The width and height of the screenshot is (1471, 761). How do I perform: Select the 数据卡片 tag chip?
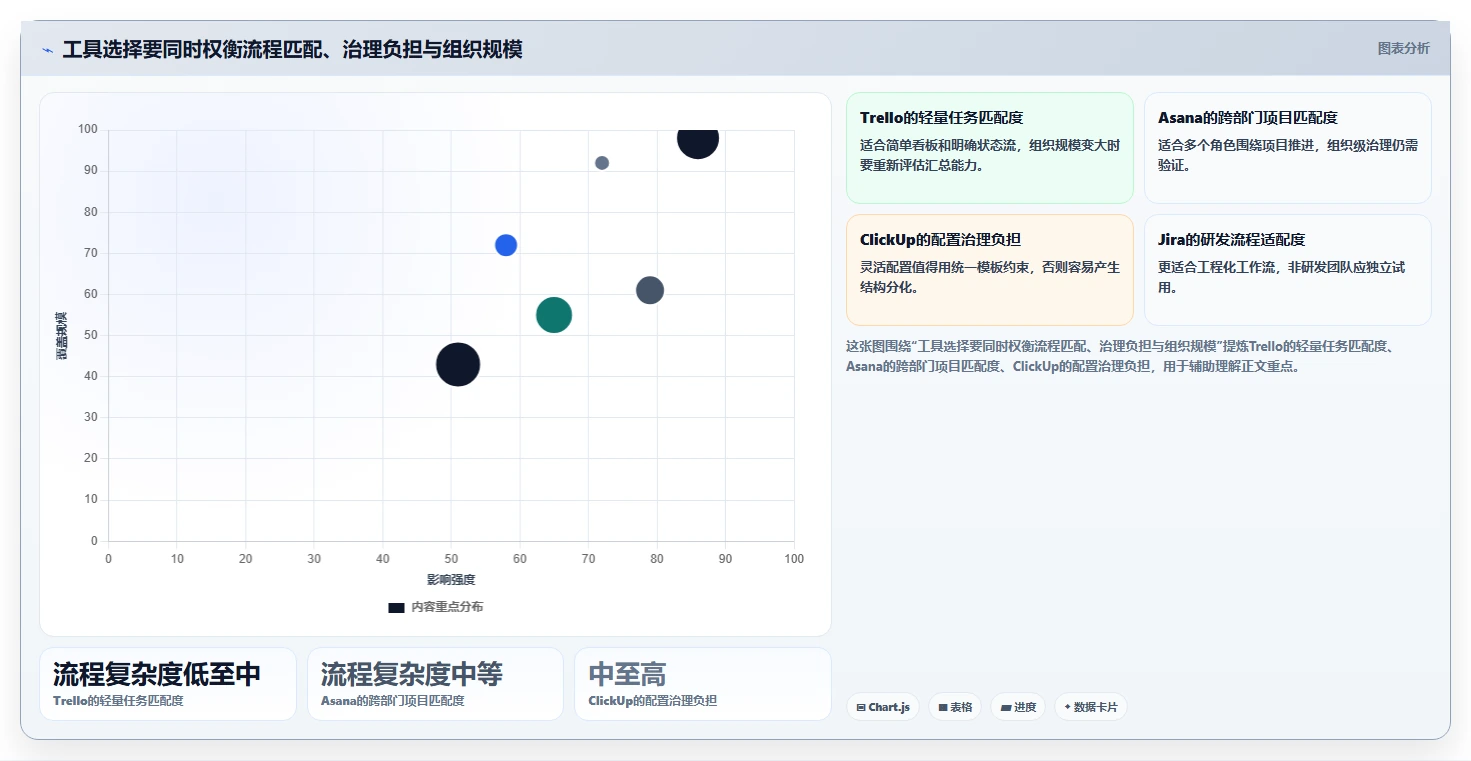pos(1091,707)
